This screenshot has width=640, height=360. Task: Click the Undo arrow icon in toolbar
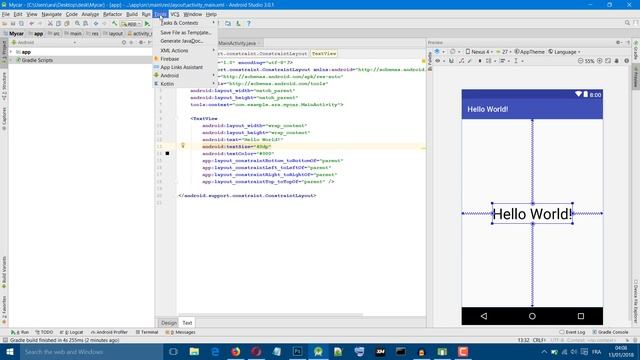pyautogui.click(x=31, y=24)
